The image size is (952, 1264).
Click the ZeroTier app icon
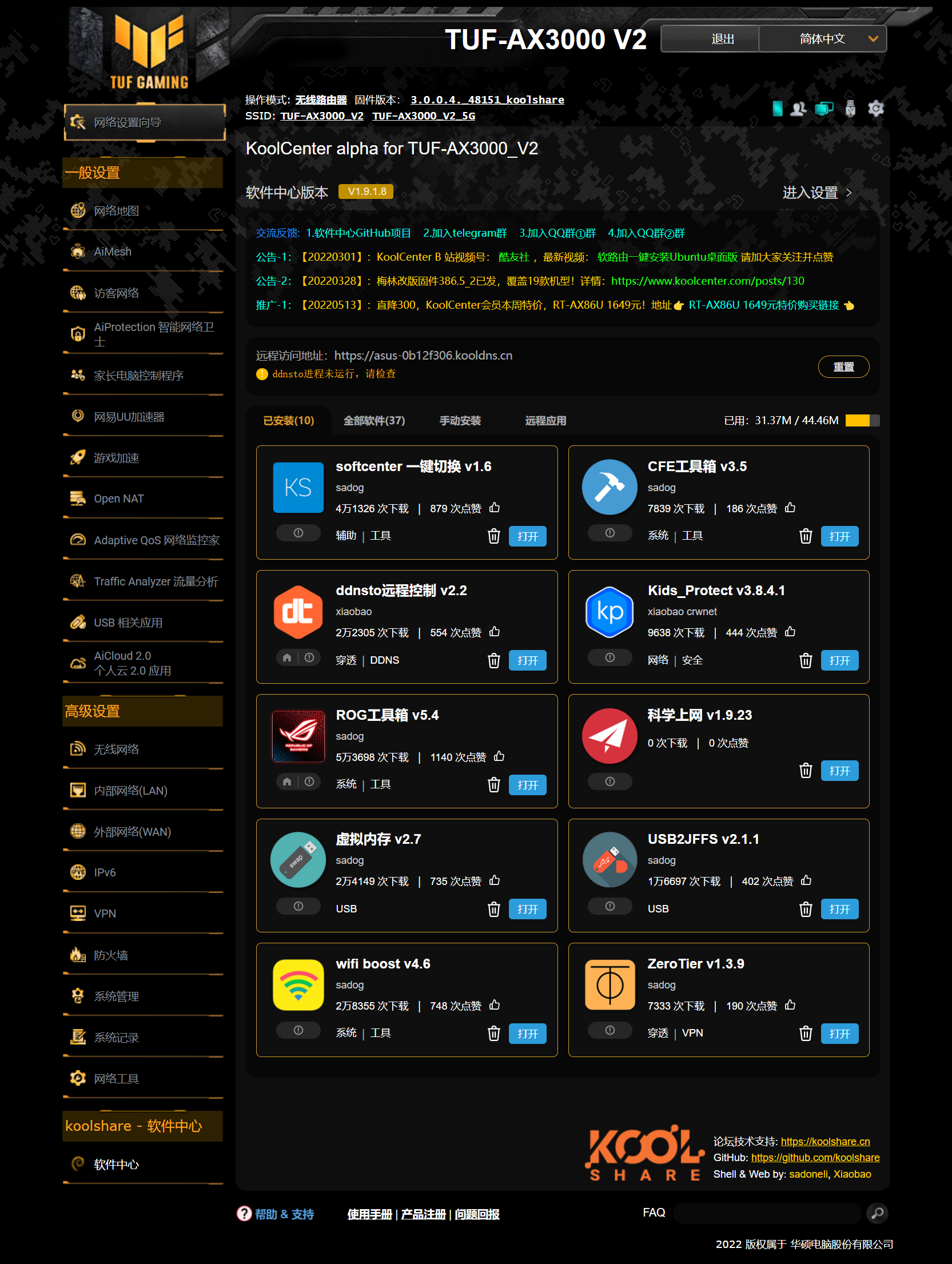[610, 985]
